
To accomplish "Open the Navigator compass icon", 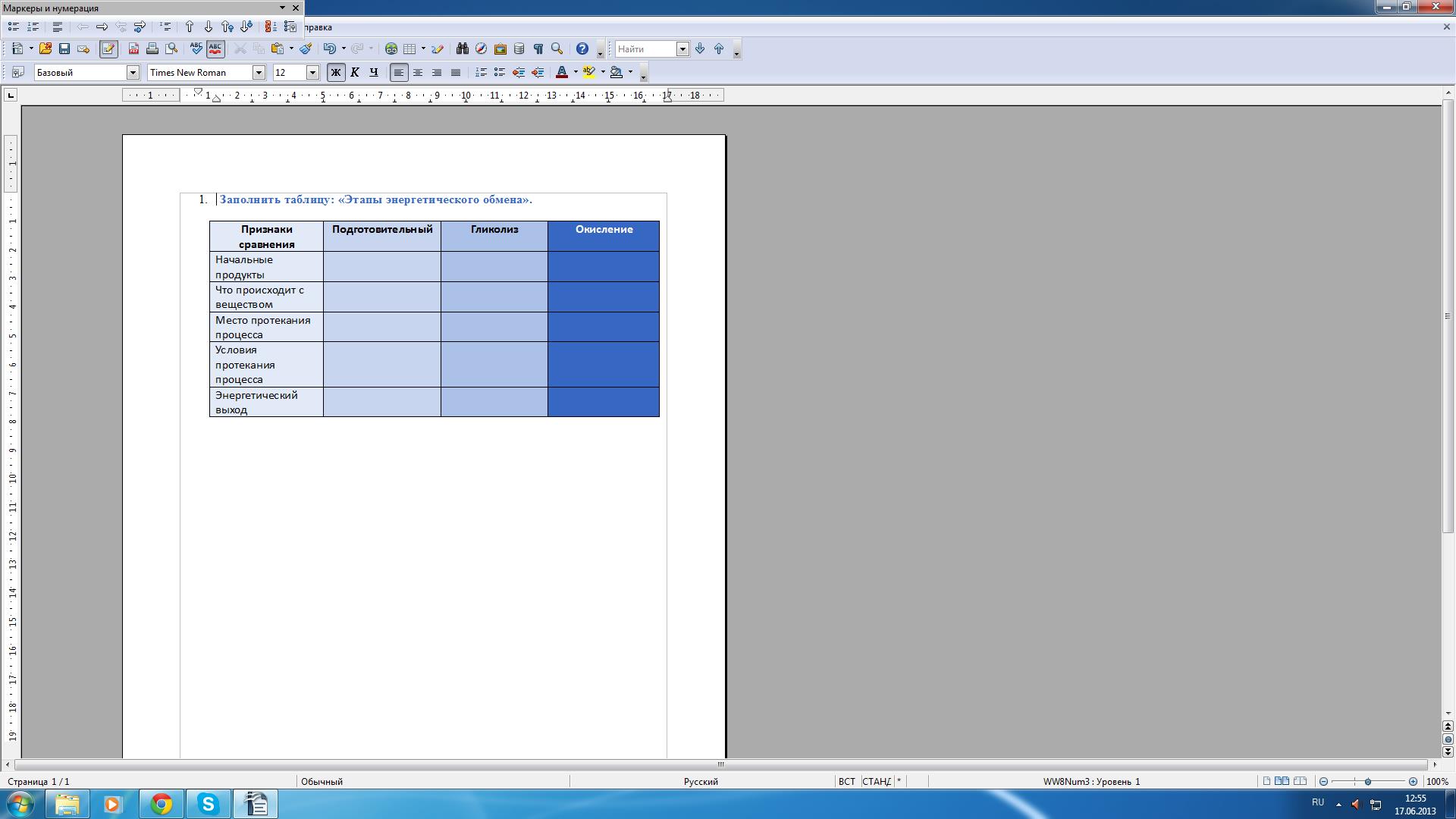I will (x=481, y=49).
